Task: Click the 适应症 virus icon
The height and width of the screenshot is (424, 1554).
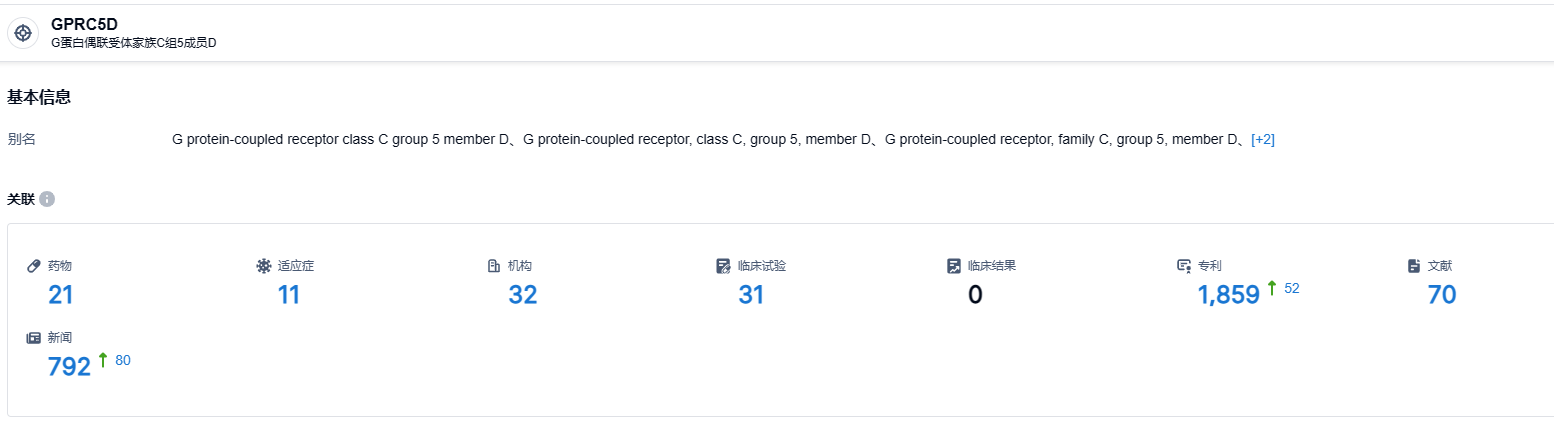Action: [264, 266]
